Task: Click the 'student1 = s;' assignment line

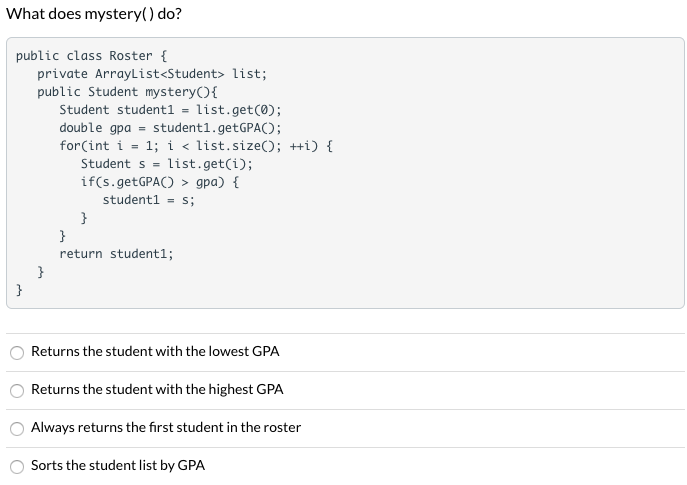Action: click(x=149, y=200)
